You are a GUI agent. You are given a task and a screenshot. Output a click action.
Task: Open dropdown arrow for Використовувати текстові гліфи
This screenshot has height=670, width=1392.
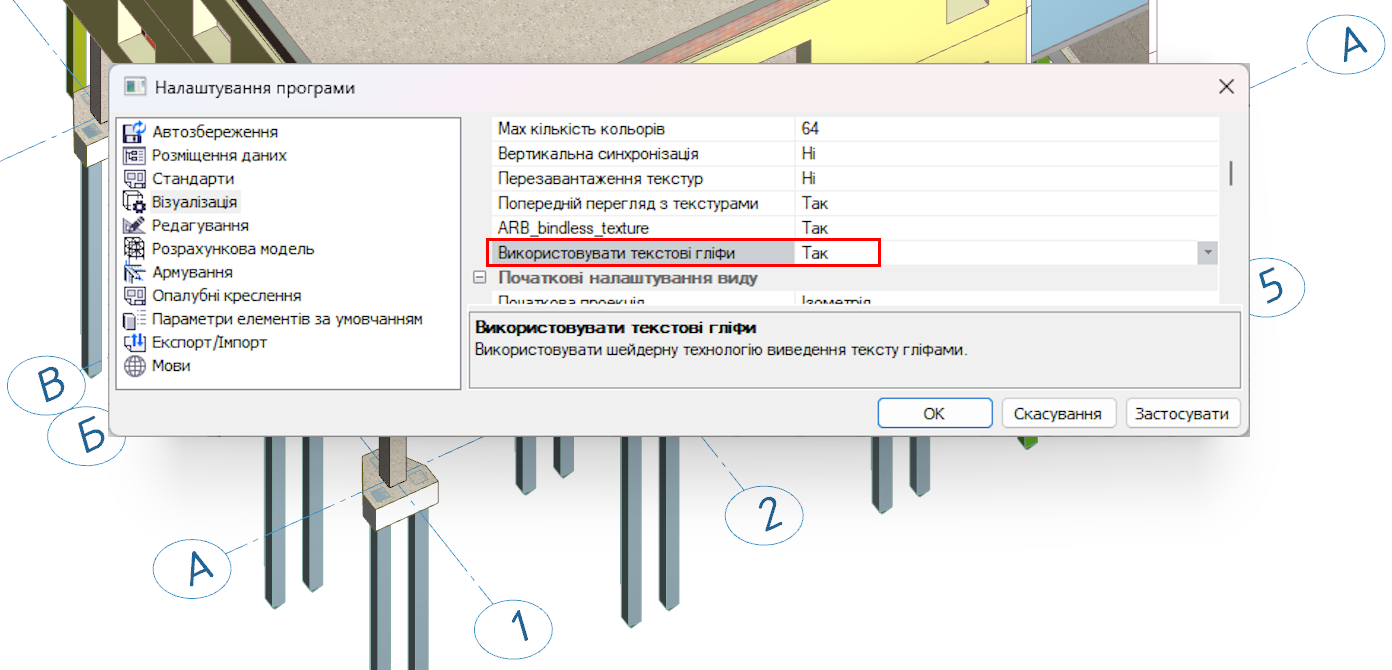pyautogui.click(x=1208, y=253)
